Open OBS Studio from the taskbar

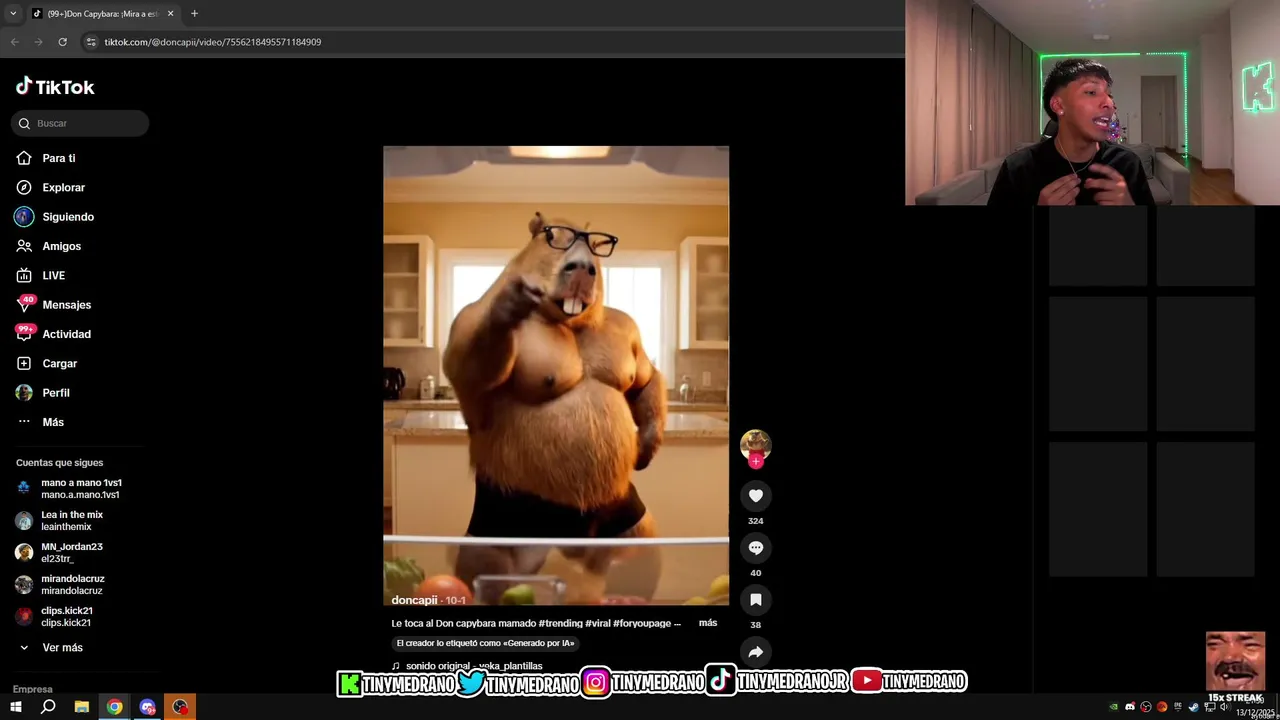click(180, 707)
